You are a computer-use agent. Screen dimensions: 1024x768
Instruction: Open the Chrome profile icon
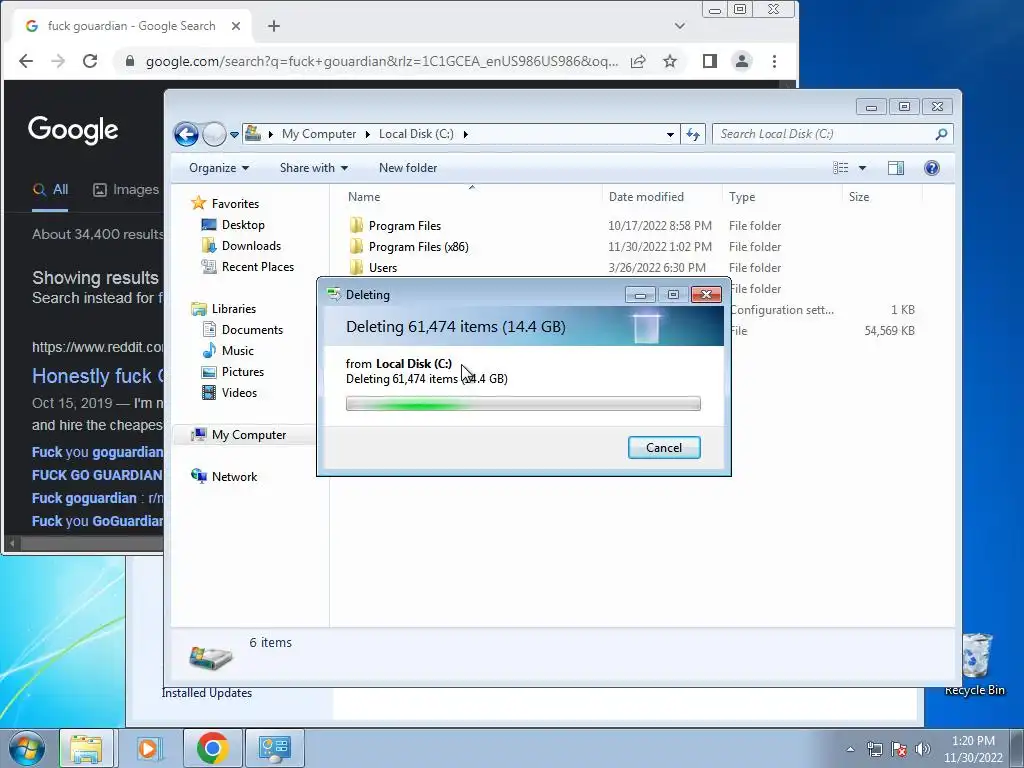[742, 61]
